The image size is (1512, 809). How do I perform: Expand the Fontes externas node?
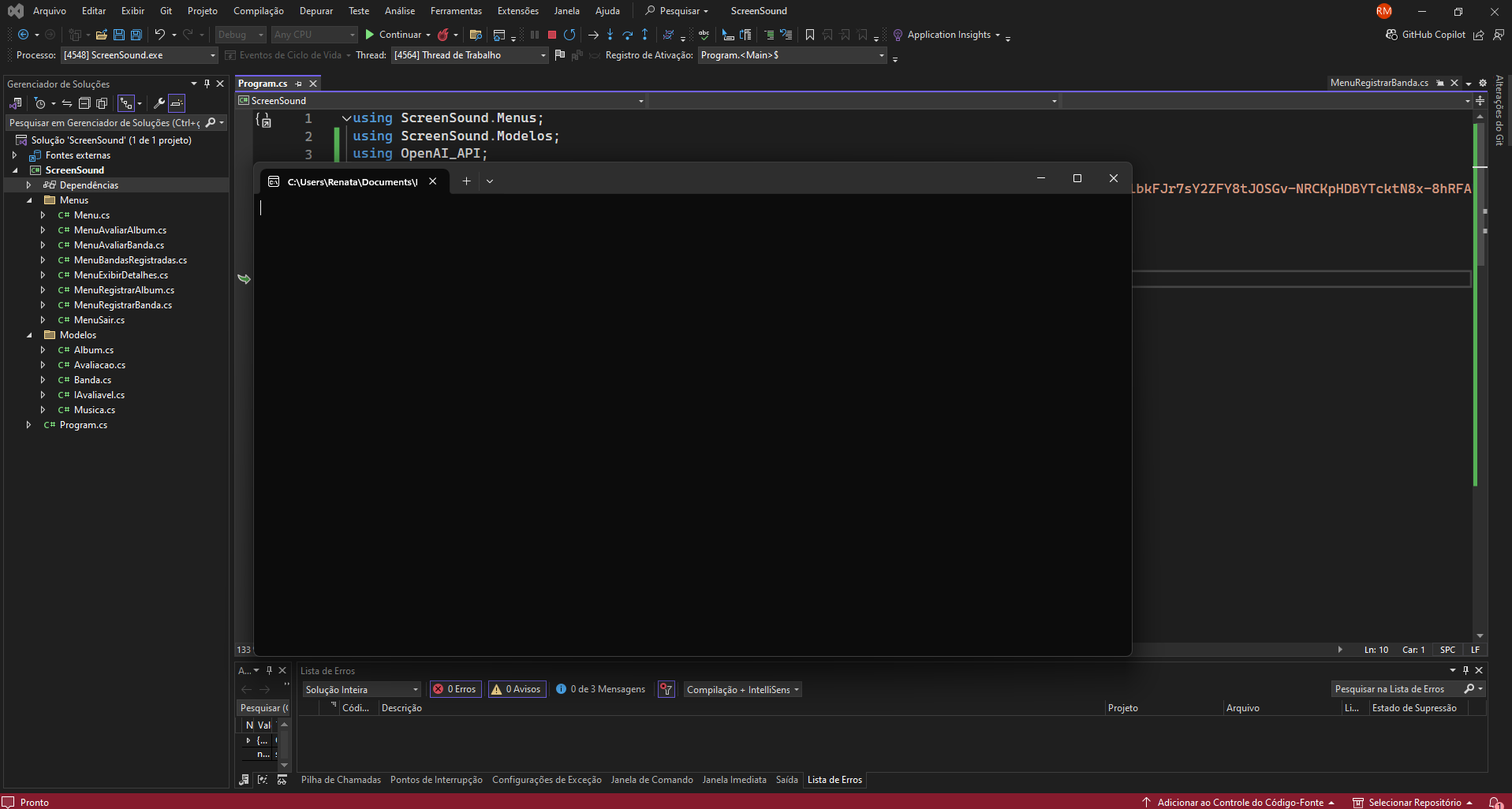click(x=14, y=155)
